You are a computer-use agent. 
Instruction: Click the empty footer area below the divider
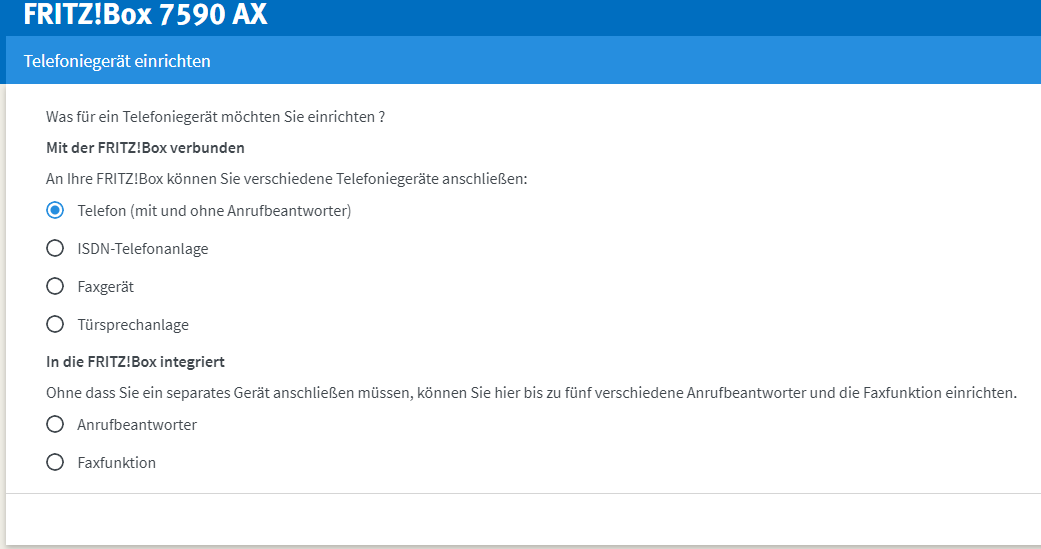point(523,519)
